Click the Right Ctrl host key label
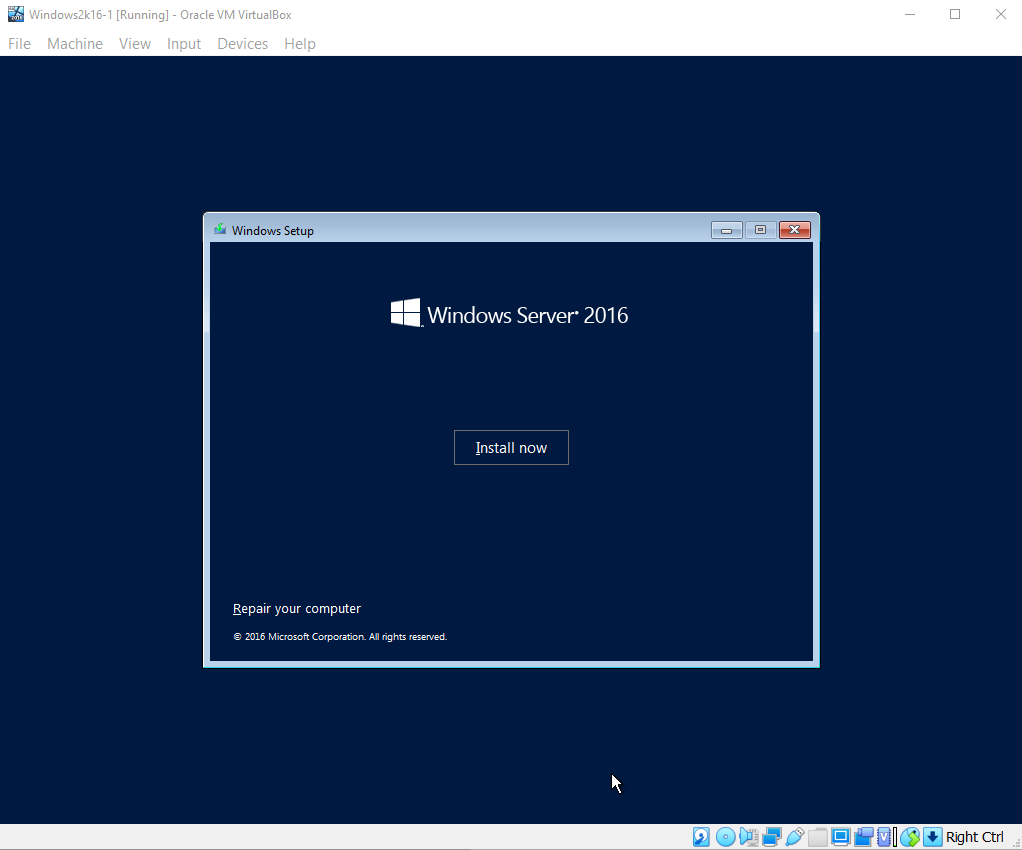The width and height of the screenshot is (1022, 850). click(974, 837)
